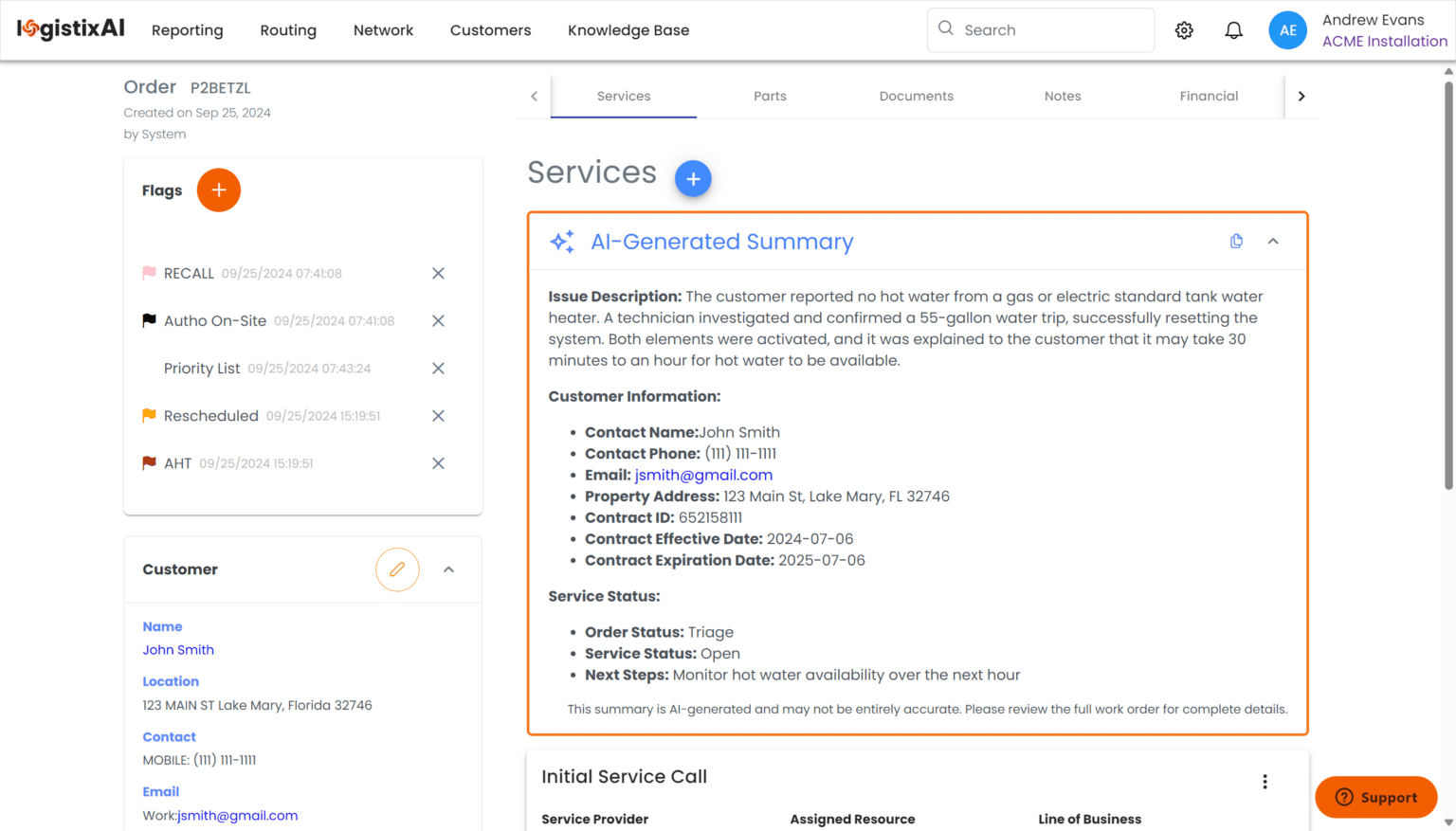
Task: Remove the RECALL flag
Action: coord(438,273)
